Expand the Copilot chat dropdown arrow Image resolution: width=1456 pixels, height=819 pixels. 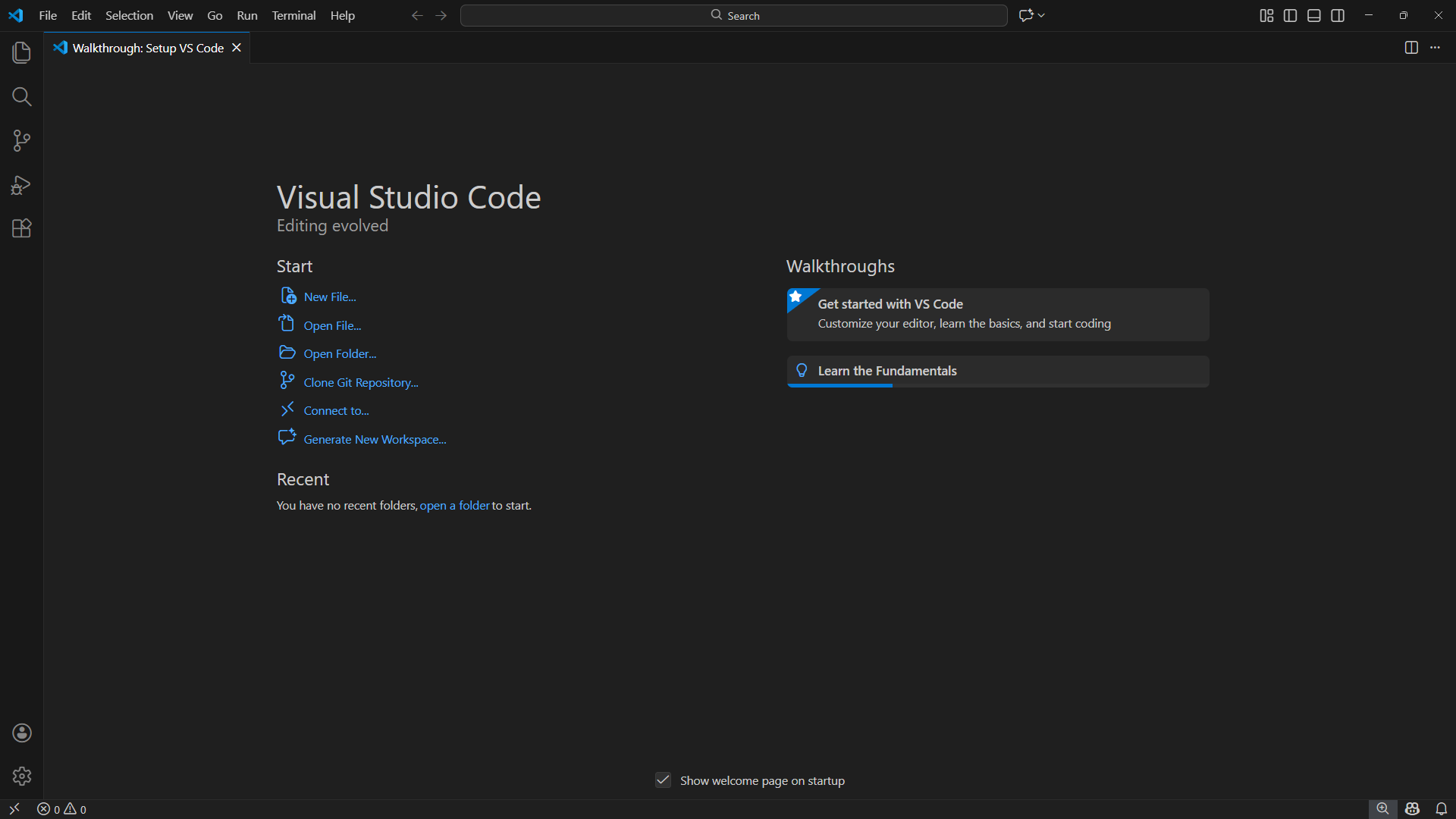coord(1042,15)
